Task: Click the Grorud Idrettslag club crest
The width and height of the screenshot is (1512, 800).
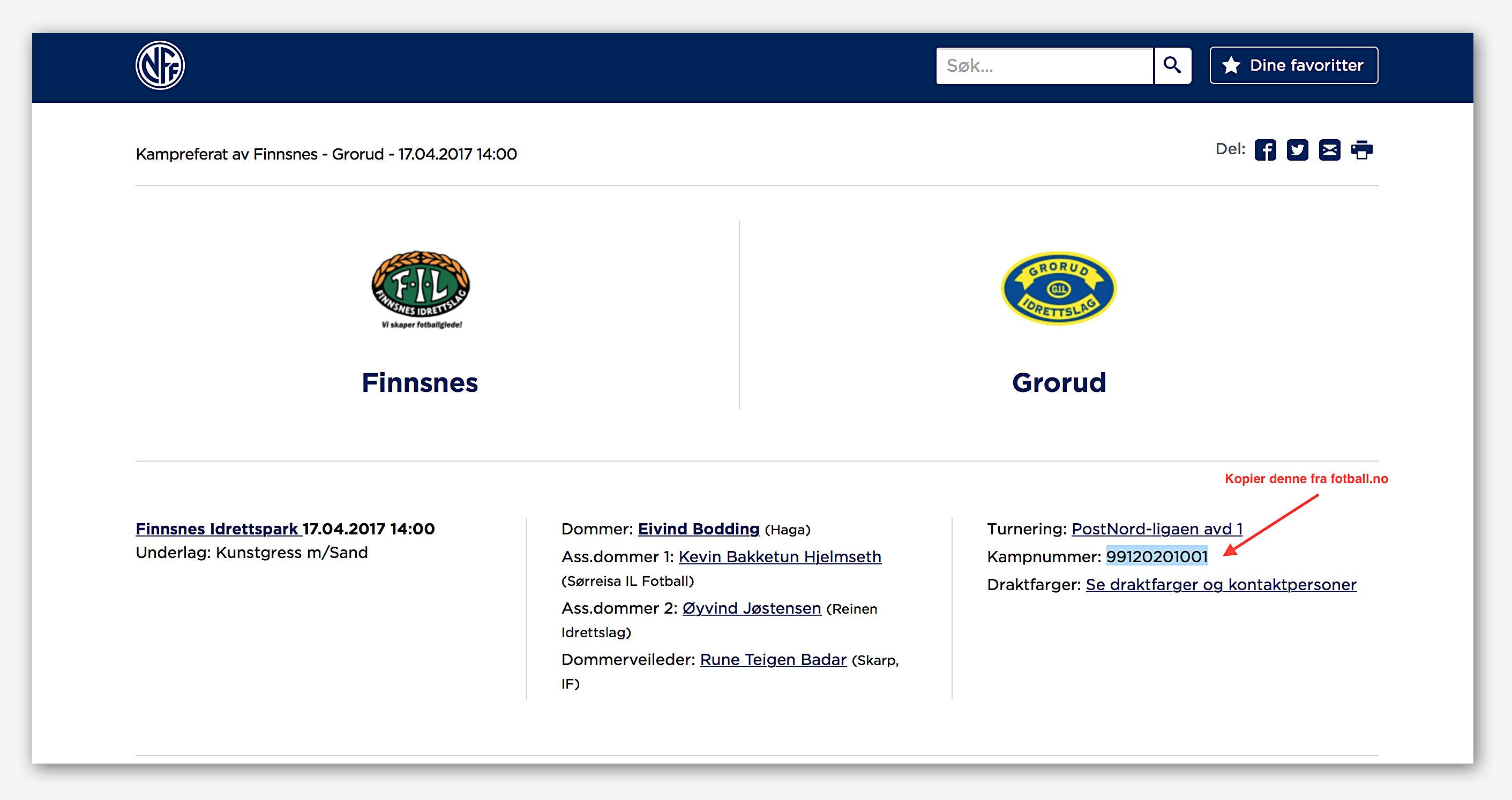Action: tap(1058, 288)
